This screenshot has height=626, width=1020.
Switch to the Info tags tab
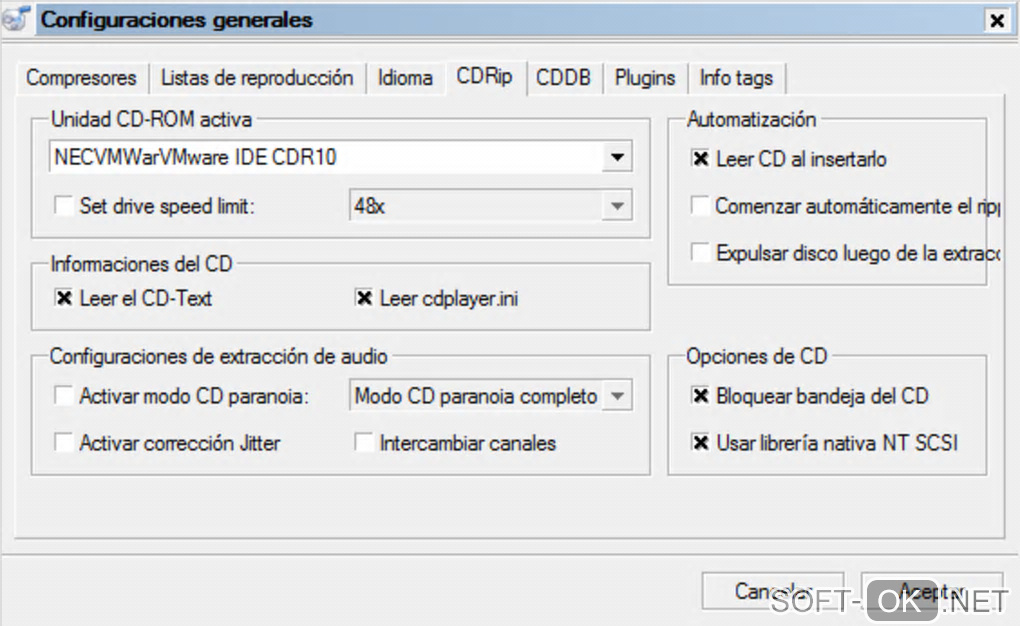click(736, 78)
